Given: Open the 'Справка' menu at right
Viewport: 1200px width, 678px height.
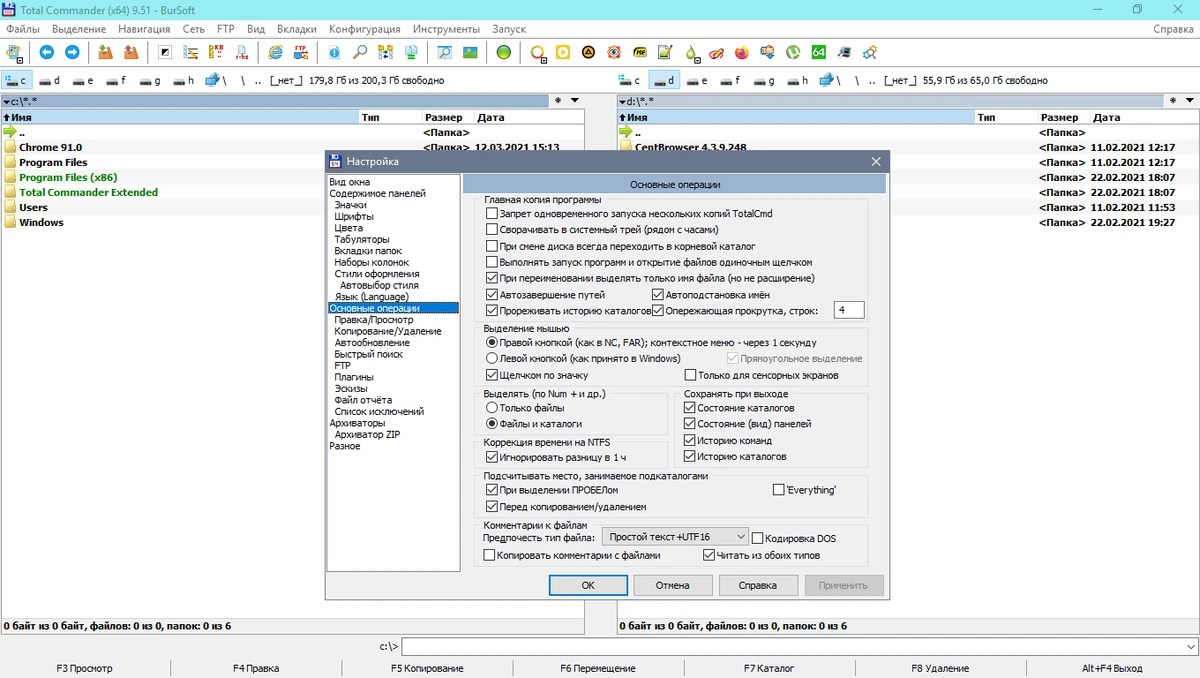Looking at the screenshot, I should tap(1173, 29).
